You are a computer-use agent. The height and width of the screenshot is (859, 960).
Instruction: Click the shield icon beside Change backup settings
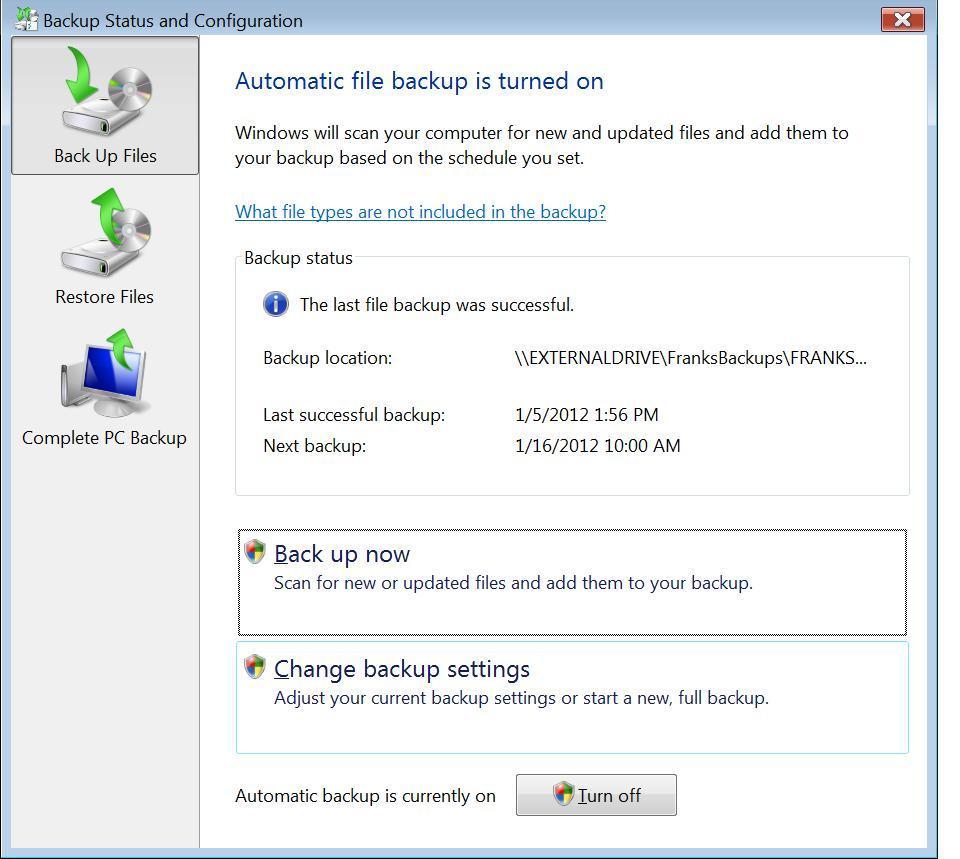[255, 667]
